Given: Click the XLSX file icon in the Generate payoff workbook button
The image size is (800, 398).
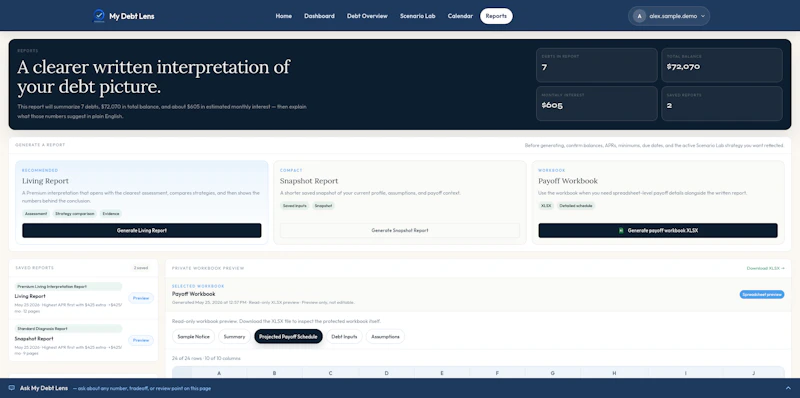Looking at the screenshot, I should 621,231.
